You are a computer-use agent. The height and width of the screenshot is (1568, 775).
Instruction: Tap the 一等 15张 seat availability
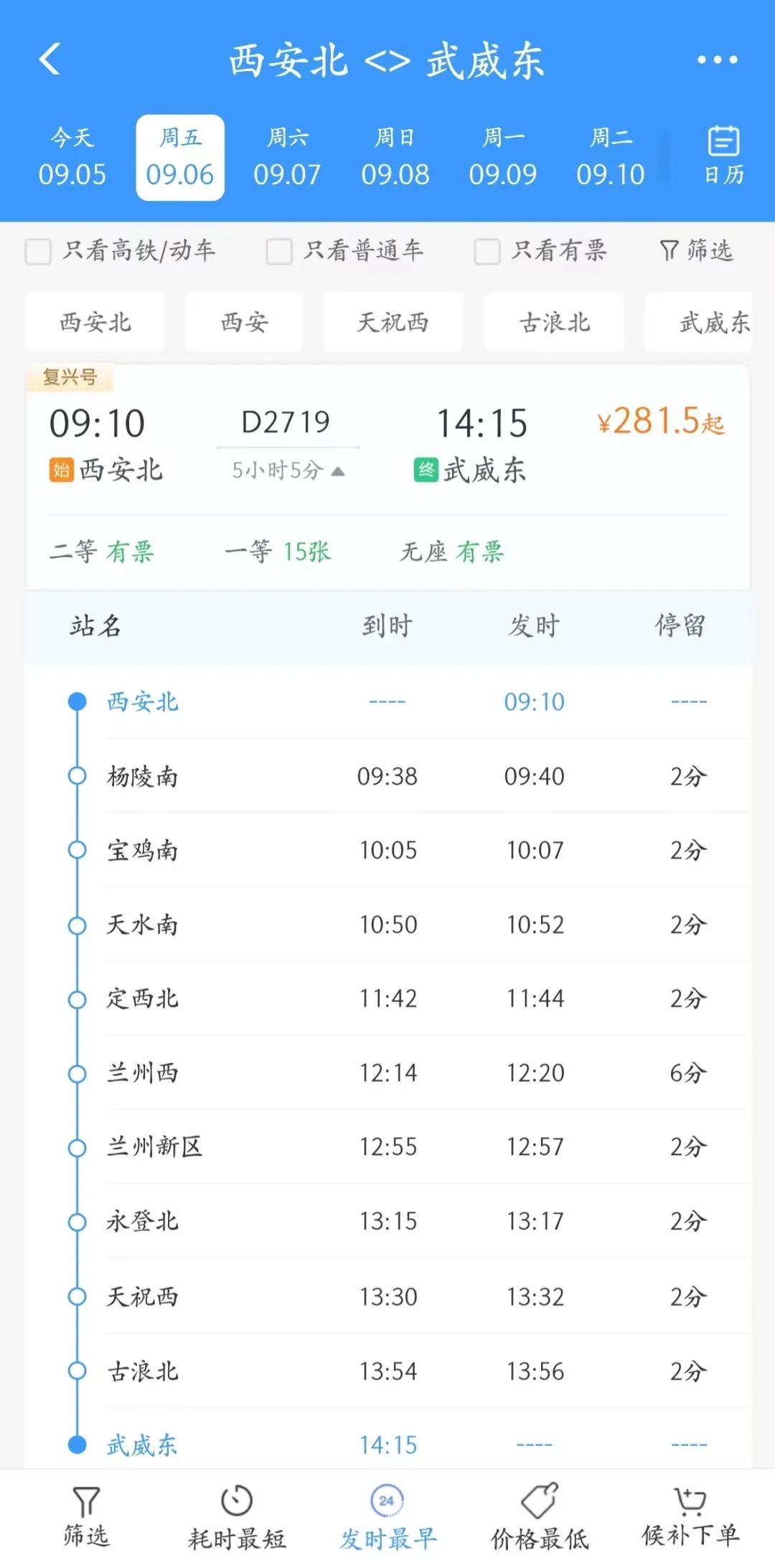pos(278,552)
